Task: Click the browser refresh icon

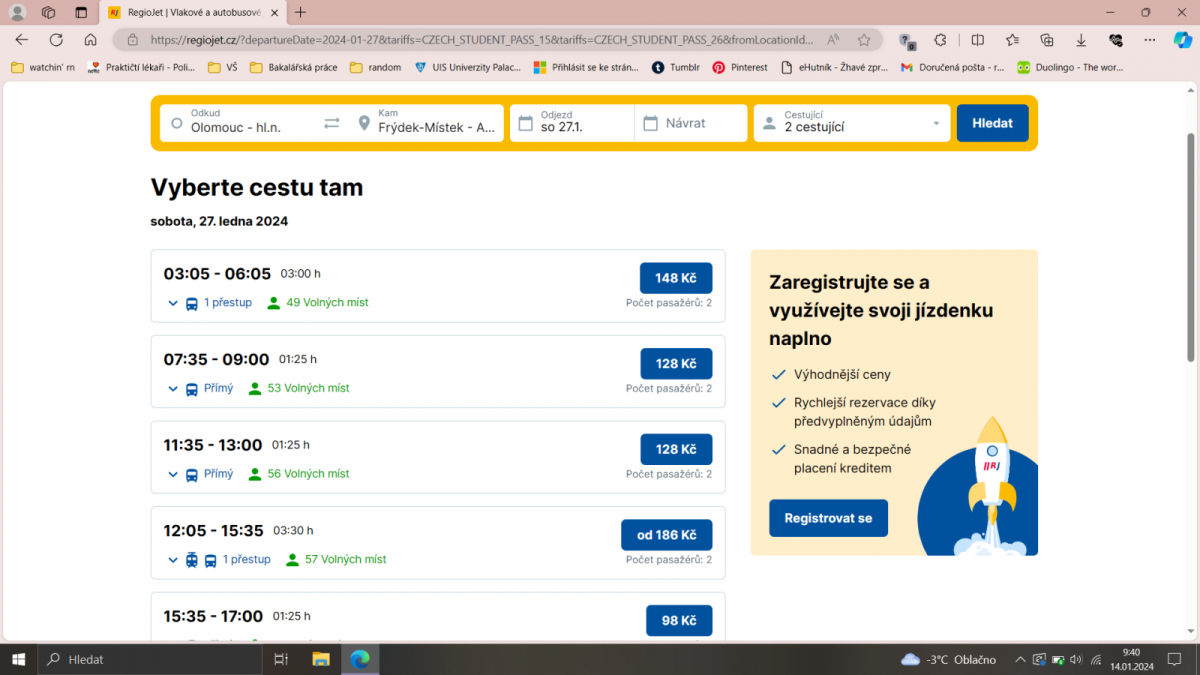Action: pyautogui.click(x=56, y=40)
